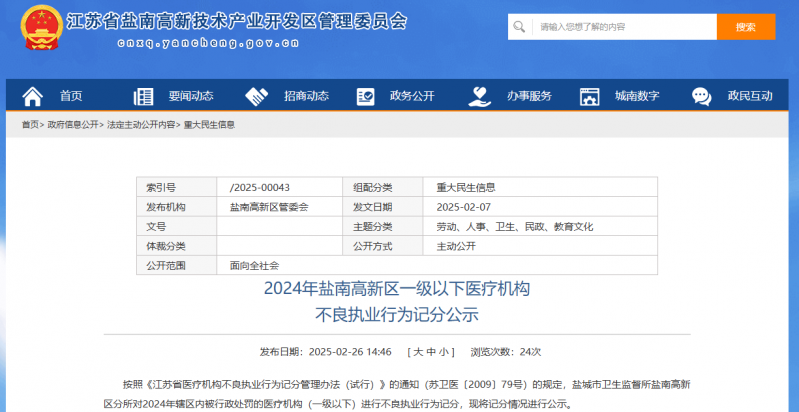Viewport: 799px width, 412px height.
Task: Click the cnxq.yancheng.gov.cn domain text
Action: click(x=208, y=43)
